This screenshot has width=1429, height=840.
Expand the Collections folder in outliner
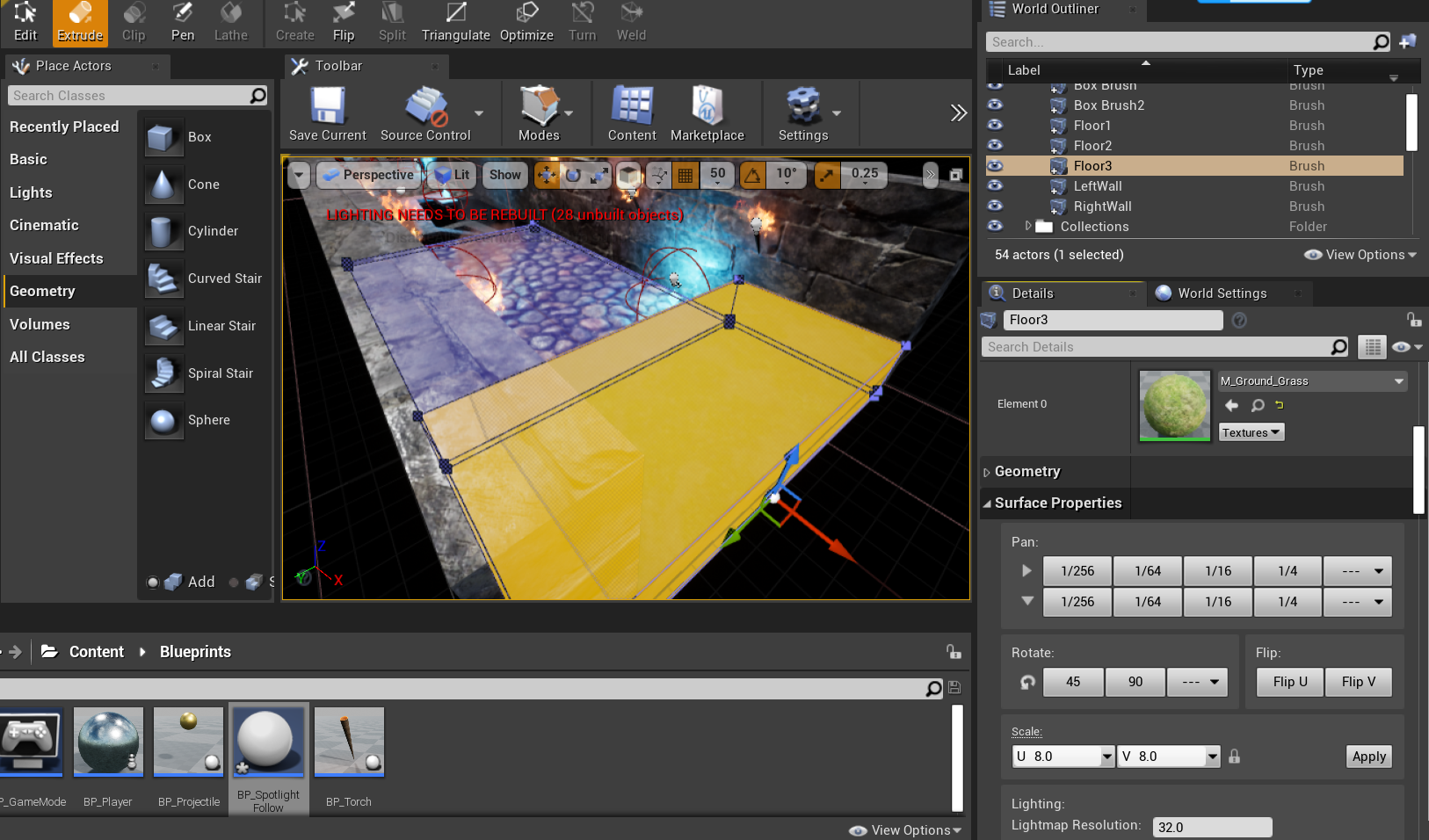(x=1027, y=226)
